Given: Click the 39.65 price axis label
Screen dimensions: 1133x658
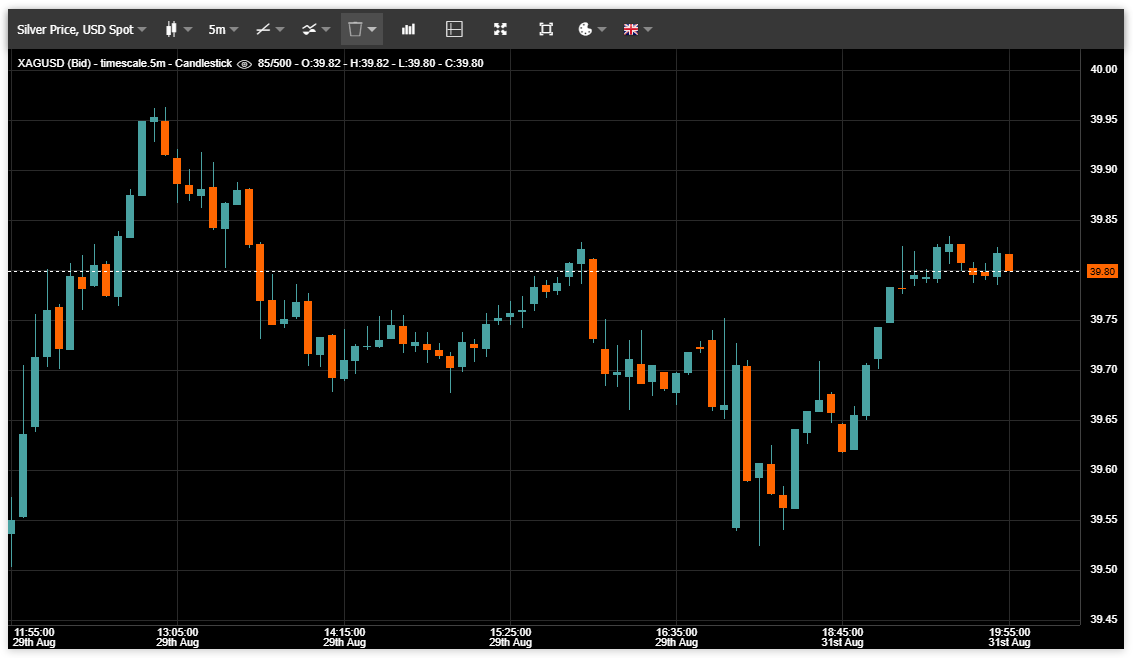Looking at the screenshot, I should pos(1103,419).
